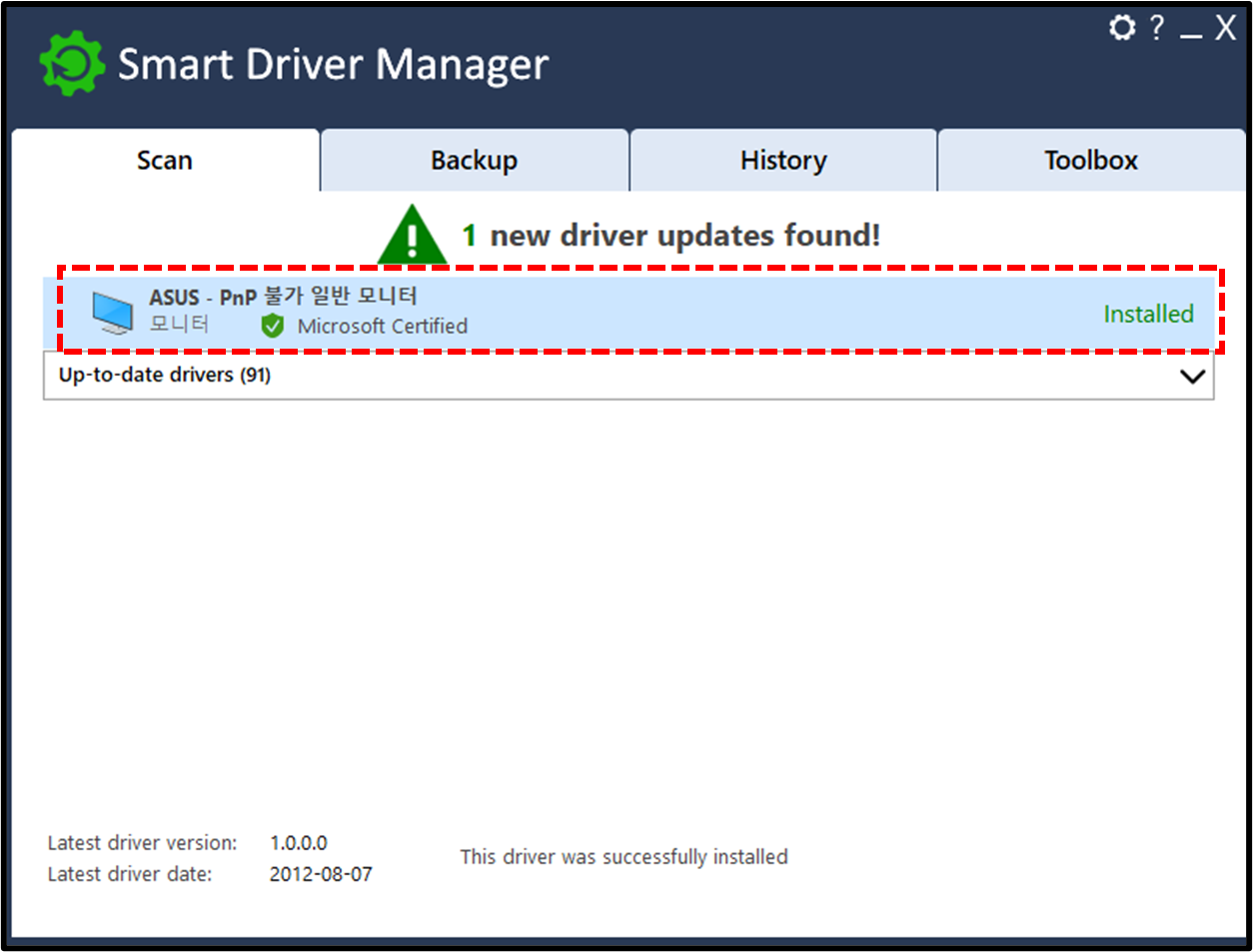Click the 'Latest driver date:' label
Image resolution: width=1253 pixels, height=952 pixels.
(130, 874)
